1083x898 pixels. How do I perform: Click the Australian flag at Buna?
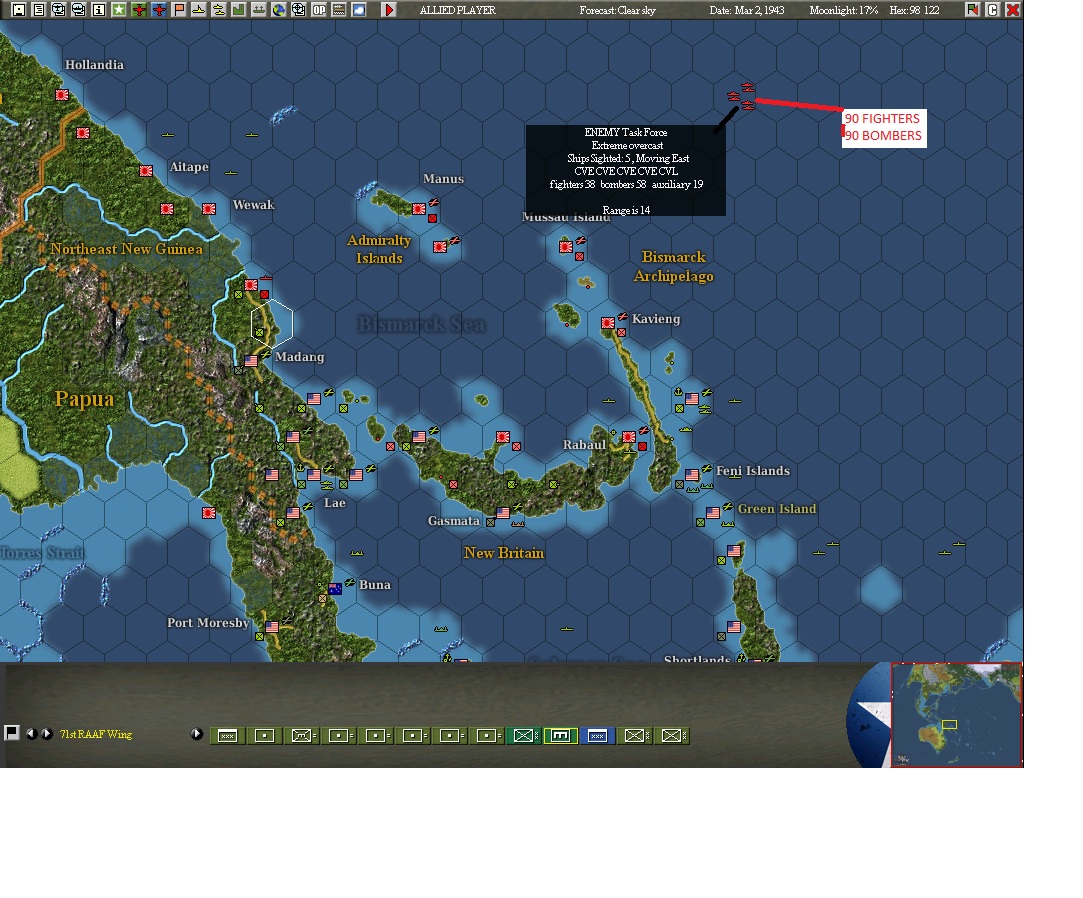pyautogui.click(x=335, y=589)
